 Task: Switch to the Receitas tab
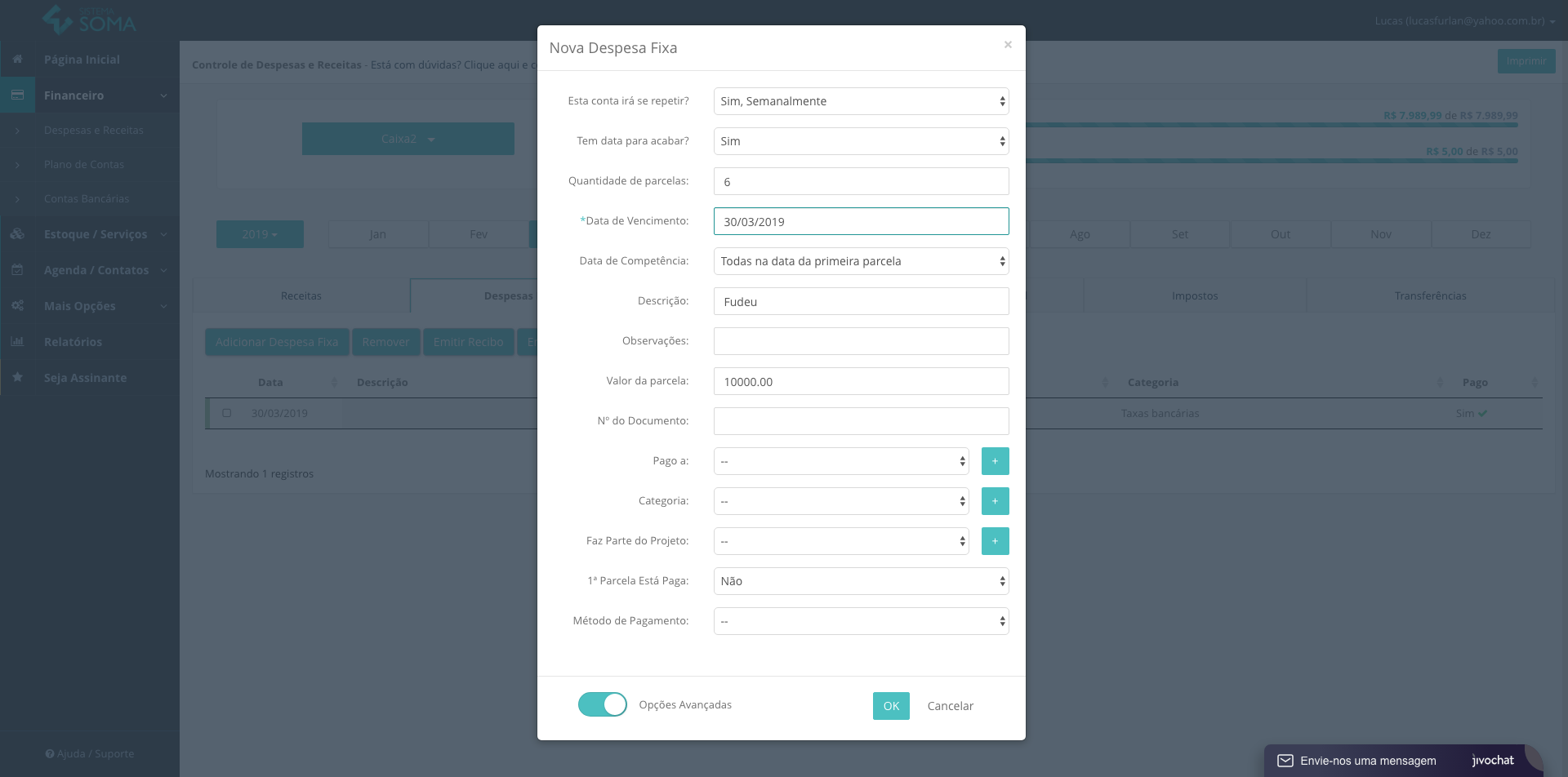pyautogui.click(x=301, y=295)
